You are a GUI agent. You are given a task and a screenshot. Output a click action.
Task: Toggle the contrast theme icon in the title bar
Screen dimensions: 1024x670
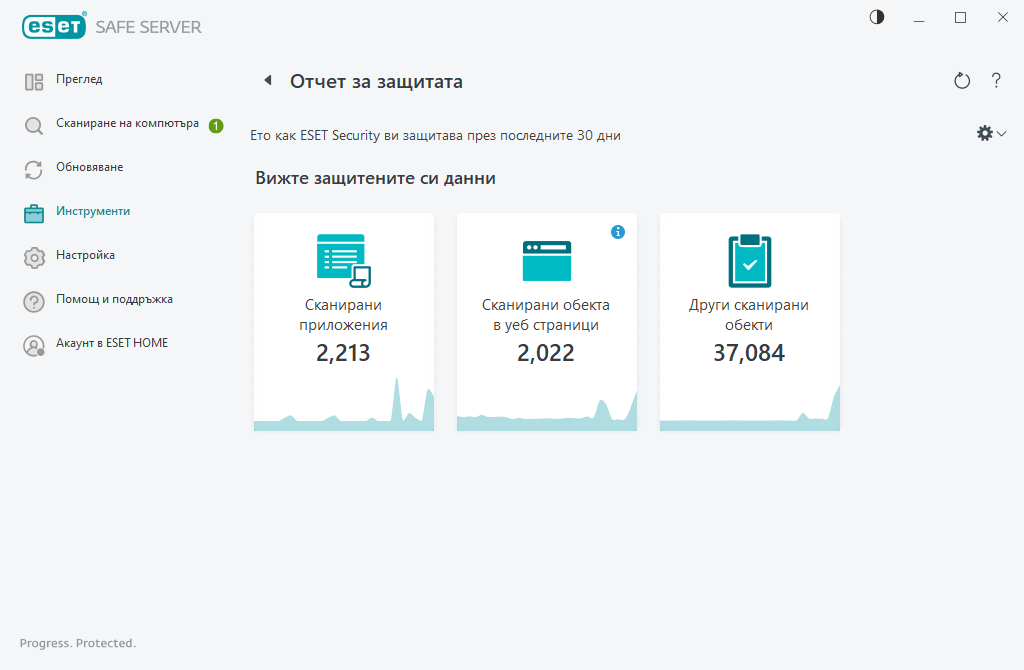[877, 17]
